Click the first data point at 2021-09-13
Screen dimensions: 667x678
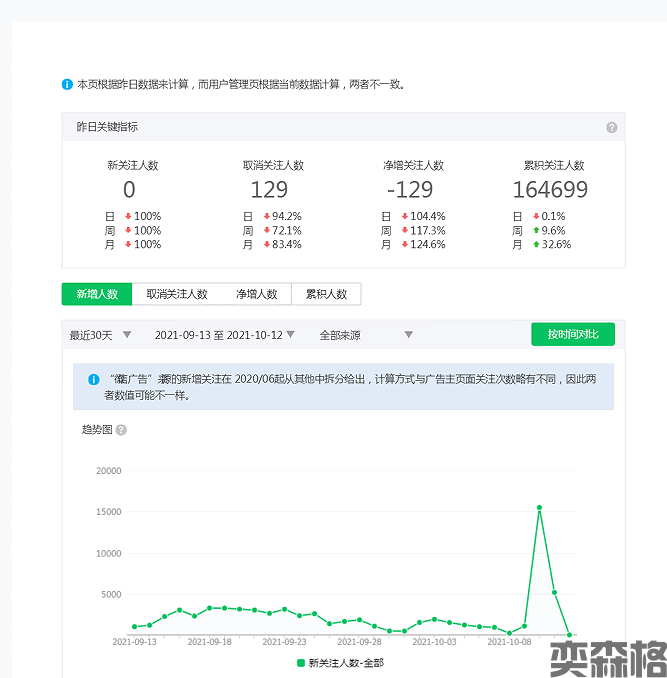tap(134, 627)
